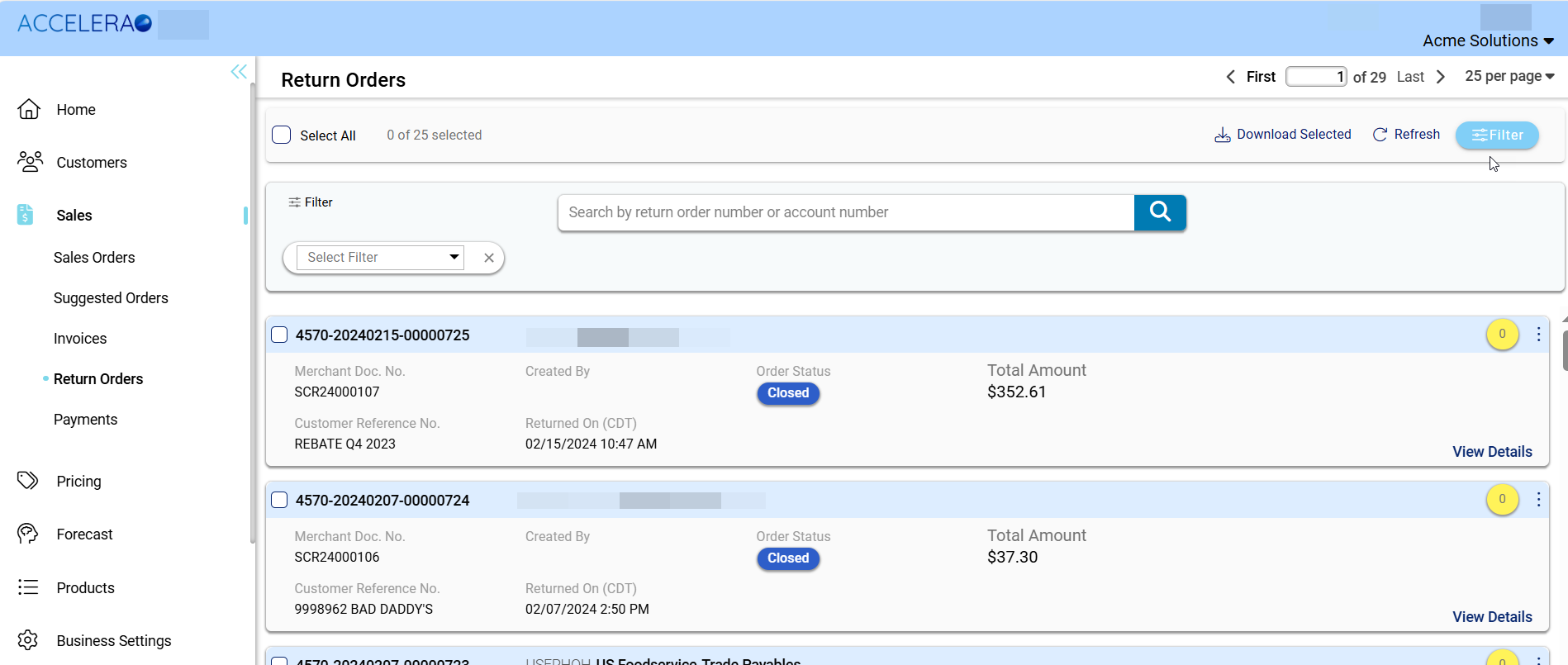Navigate to Sales Orders in sidebar

[x=94, y=258]
